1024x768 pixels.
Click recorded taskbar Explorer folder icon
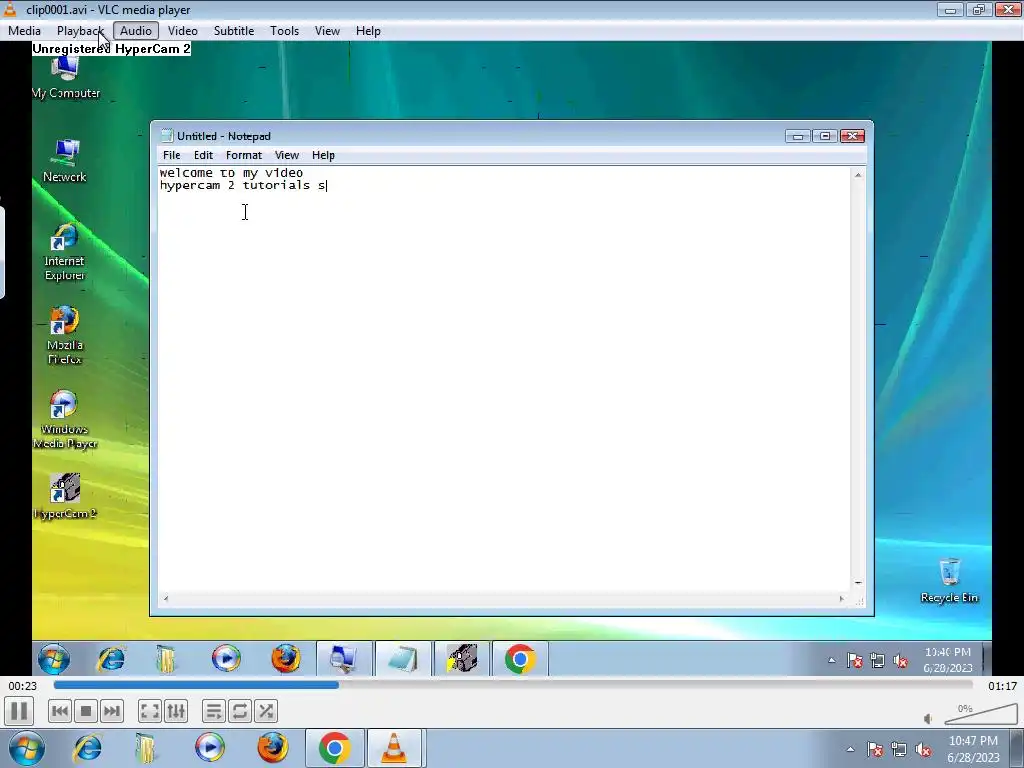pos(166,658)
